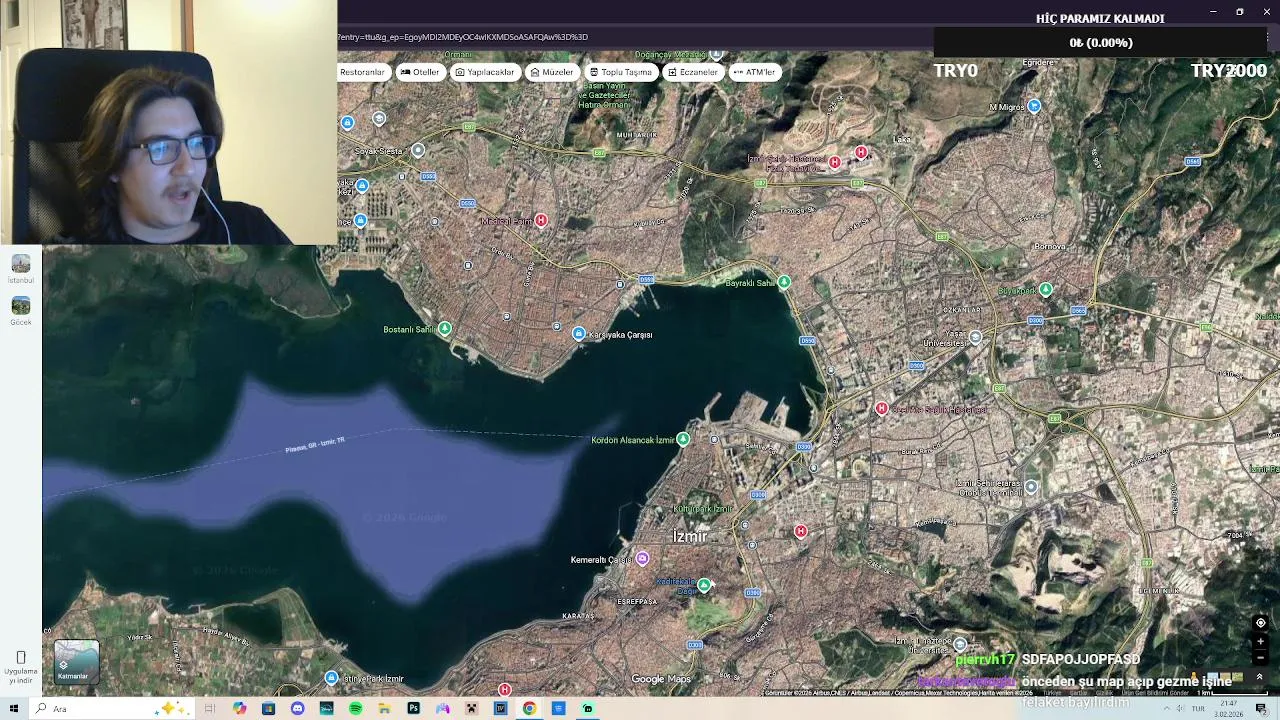The width and height of the screenshot is (1280, 720).
Task: Open Minecraft creeper icon in taskbar
Action: [x=471, y=708]
